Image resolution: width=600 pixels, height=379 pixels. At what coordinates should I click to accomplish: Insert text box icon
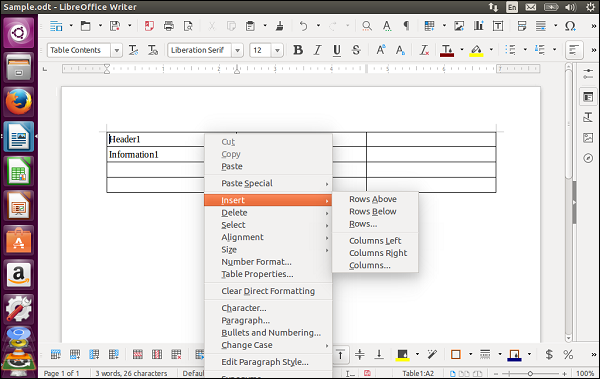[x=498, y=26]
